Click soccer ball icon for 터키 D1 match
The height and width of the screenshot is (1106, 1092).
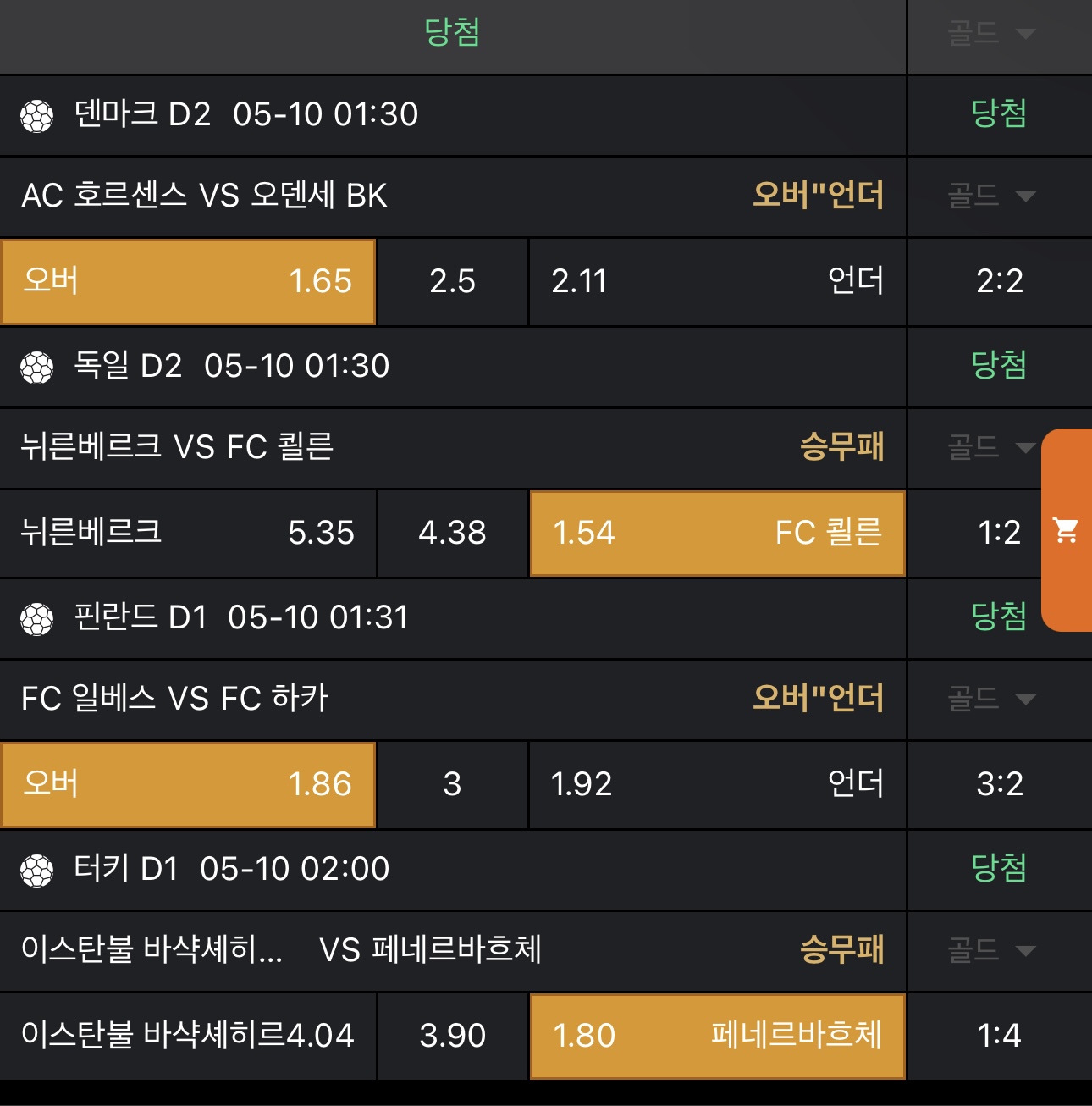pos(37,870)
